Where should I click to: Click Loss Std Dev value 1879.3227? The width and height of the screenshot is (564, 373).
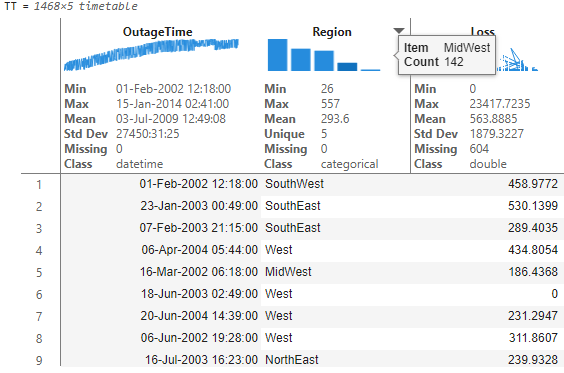496,134
